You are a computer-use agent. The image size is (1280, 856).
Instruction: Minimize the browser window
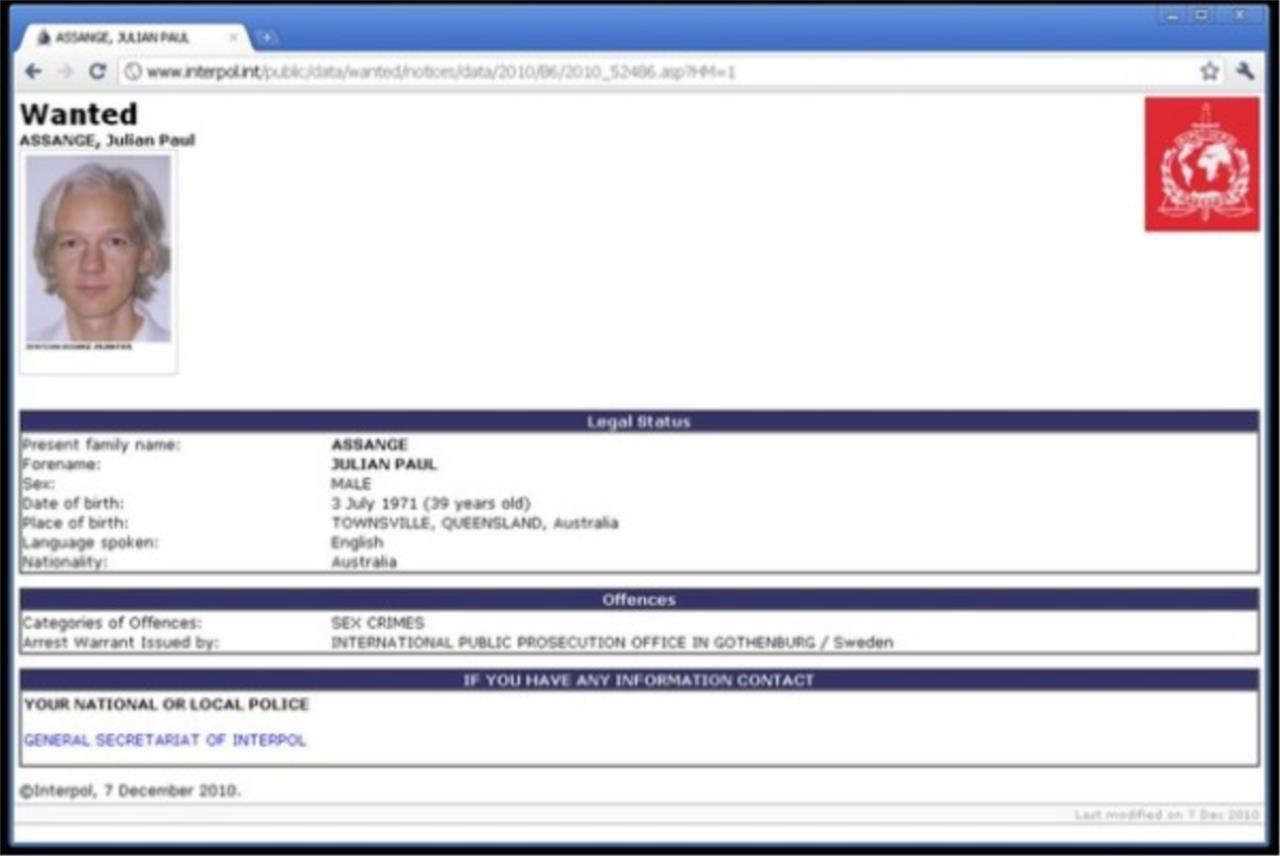click(1174, 15)
